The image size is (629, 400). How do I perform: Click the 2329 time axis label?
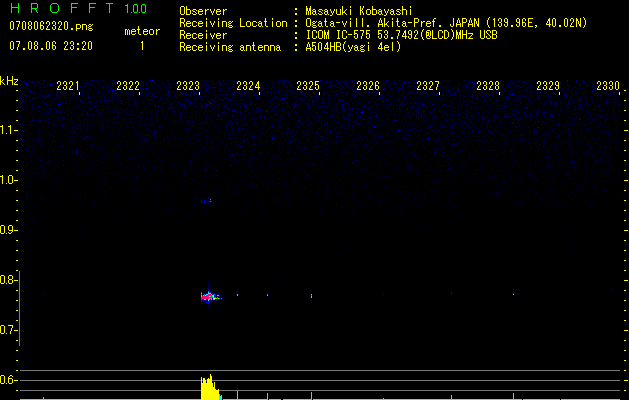(548, 86)
